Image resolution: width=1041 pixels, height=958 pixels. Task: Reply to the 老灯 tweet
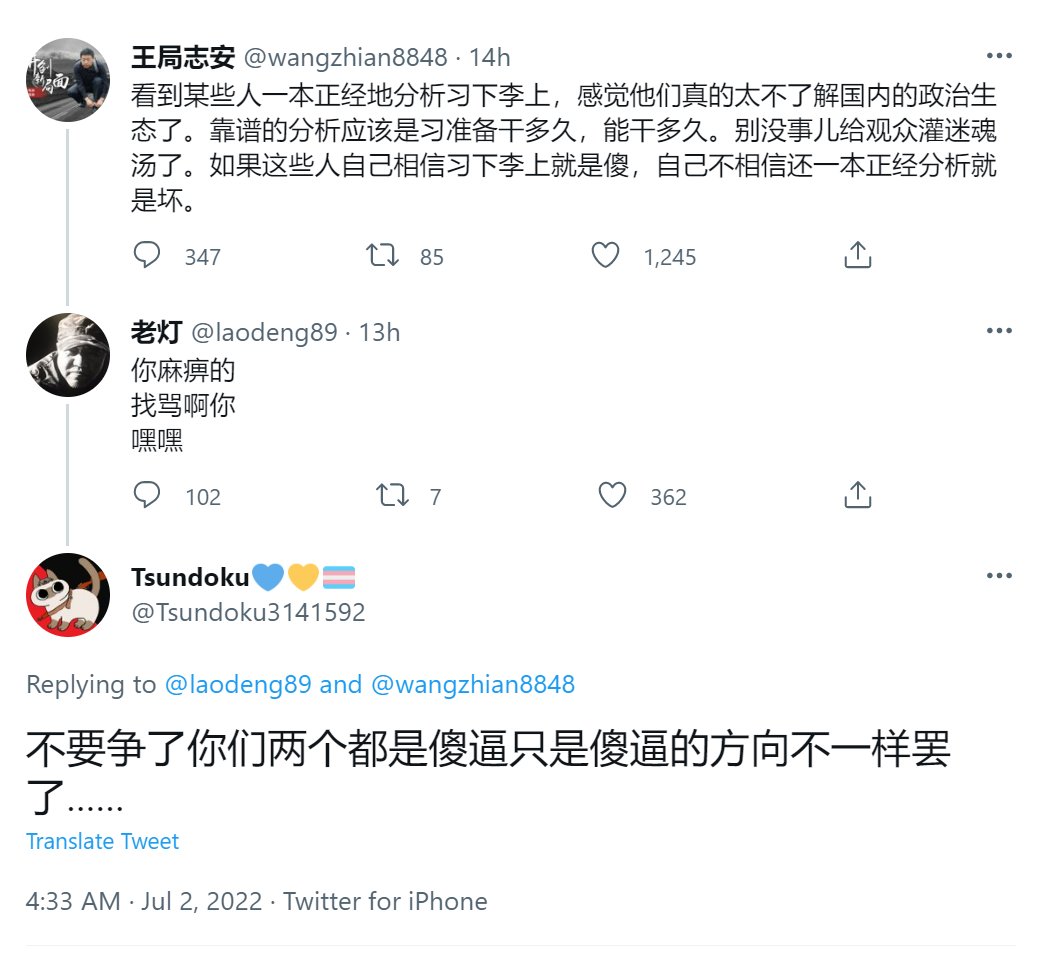147,496
